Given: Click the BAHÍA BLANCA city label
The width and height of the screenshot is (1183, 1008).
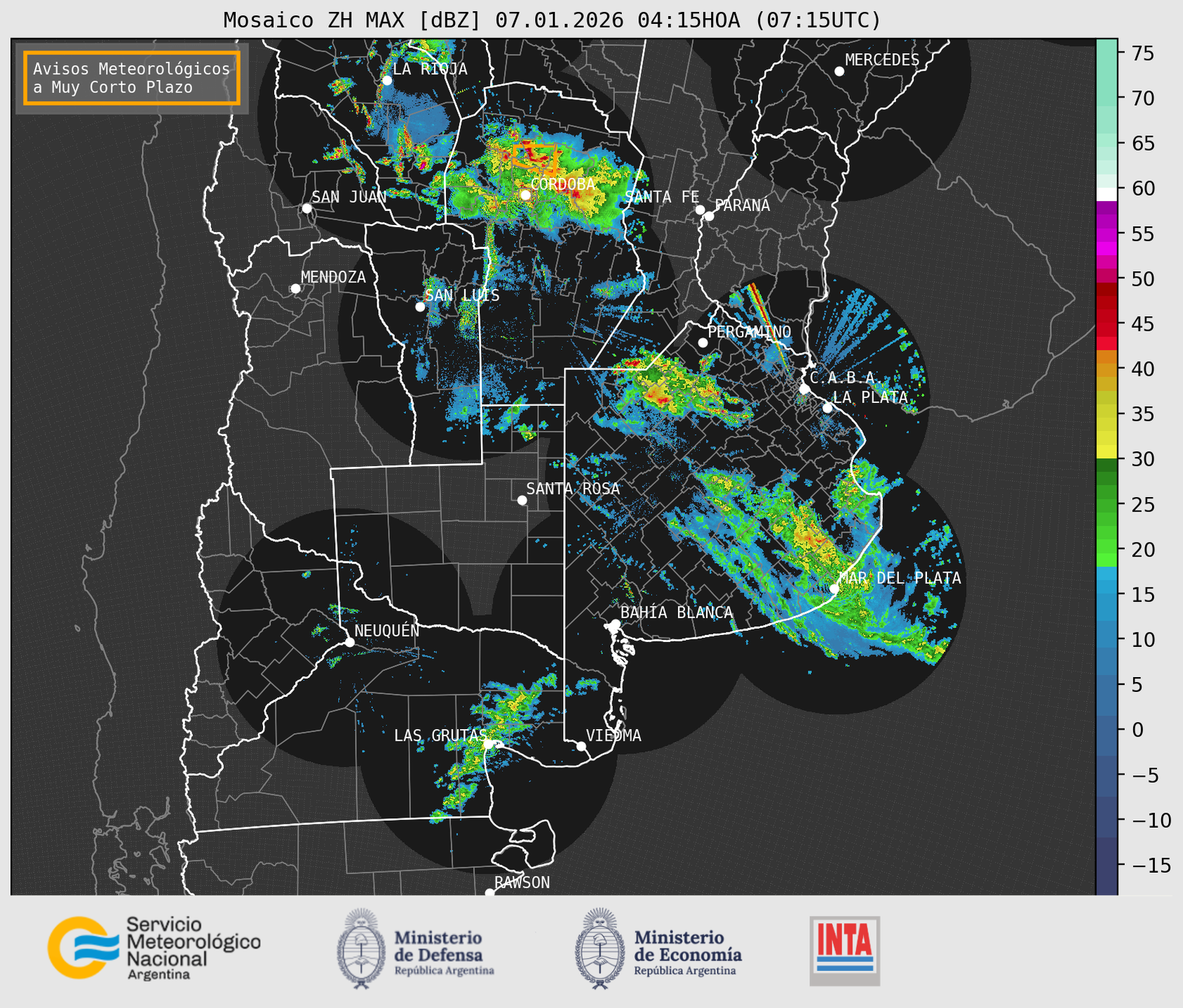Looking at the screenshot, I should click(677, 613).
